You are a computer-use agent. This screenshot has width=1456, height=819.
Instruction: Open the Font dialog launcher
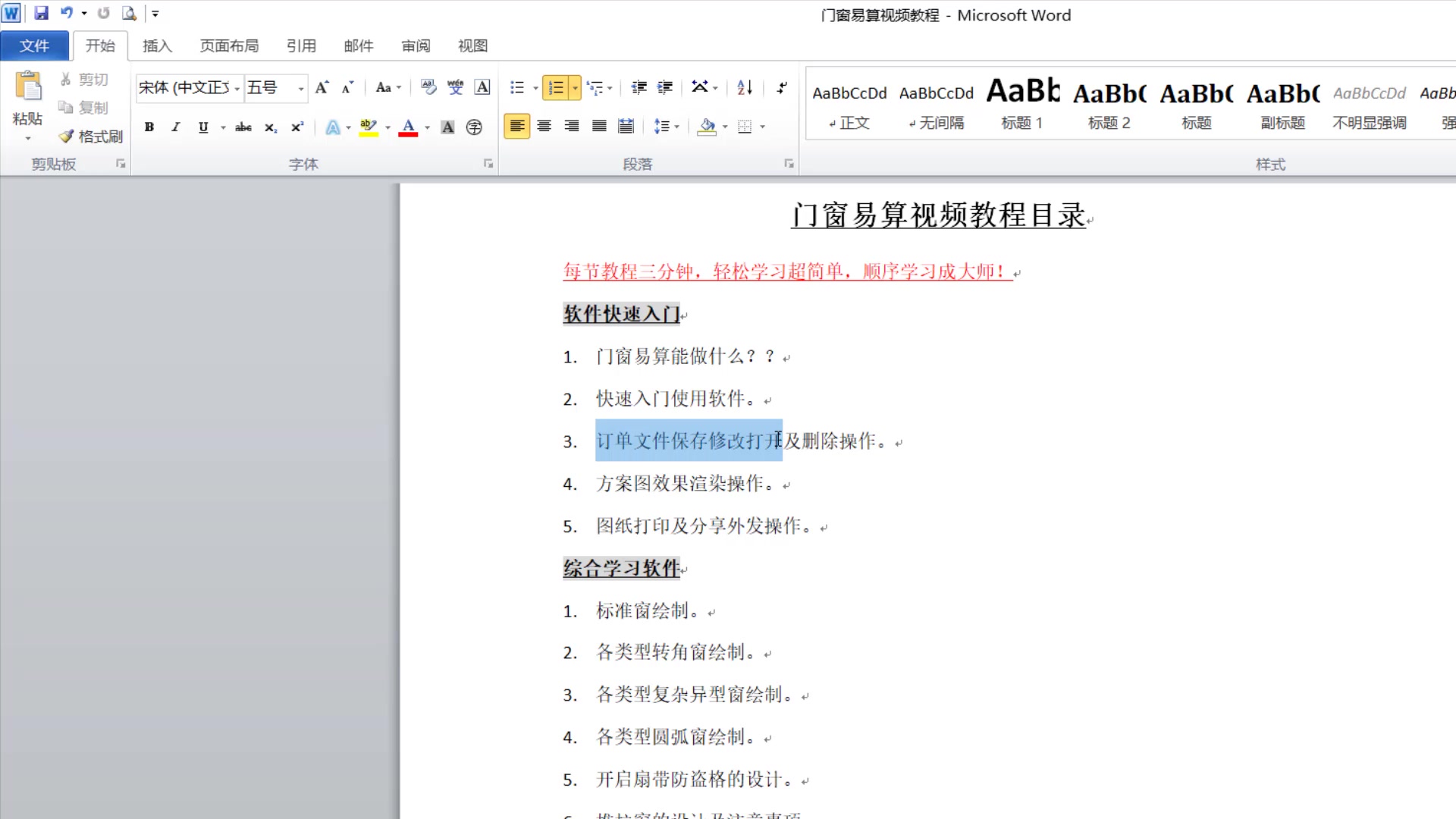coord(488,163)
